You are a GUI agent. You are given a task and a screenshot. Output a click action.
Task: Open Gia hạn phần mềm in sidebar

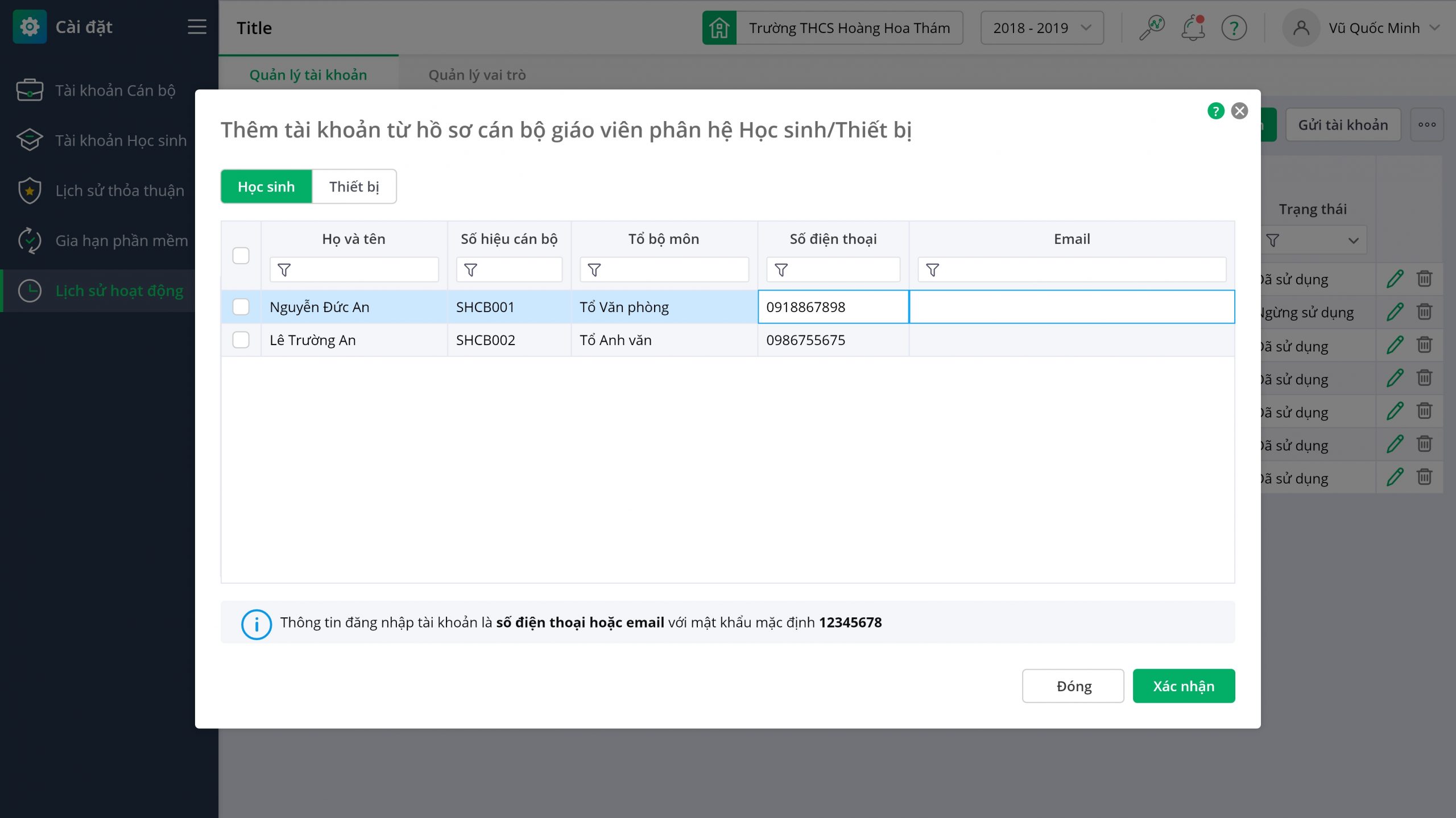(x=121, y=240)
